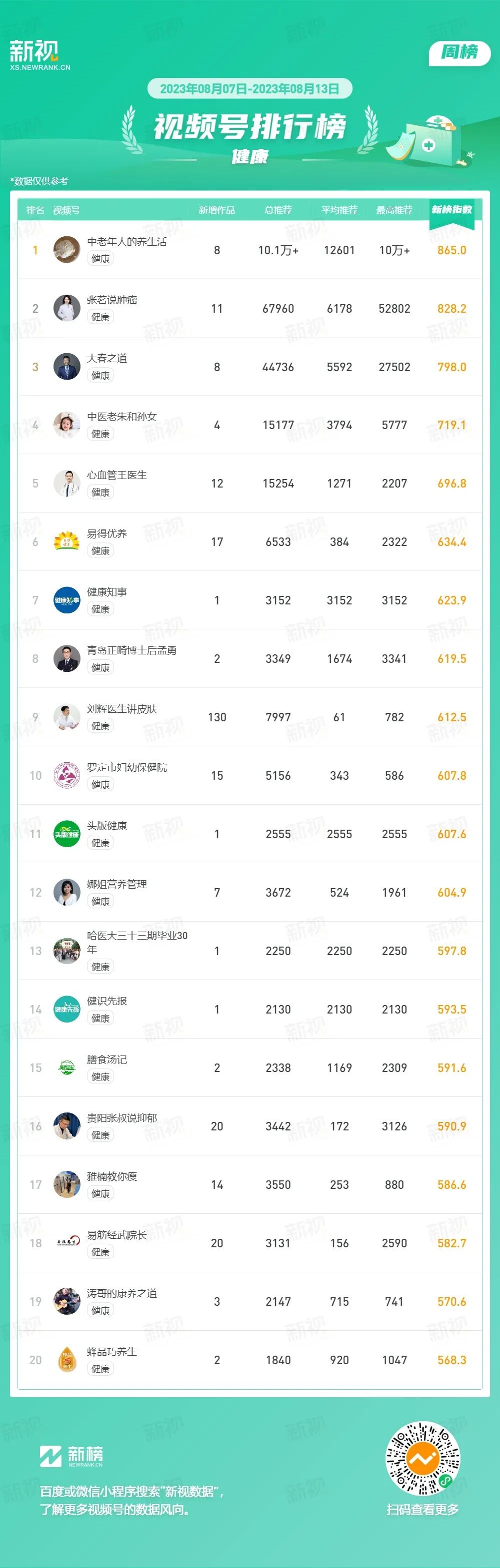The height and width of the screenshot is (1568, 500).
Task: Open the 大春之道 account name
Action: click(x=107, y=359)
